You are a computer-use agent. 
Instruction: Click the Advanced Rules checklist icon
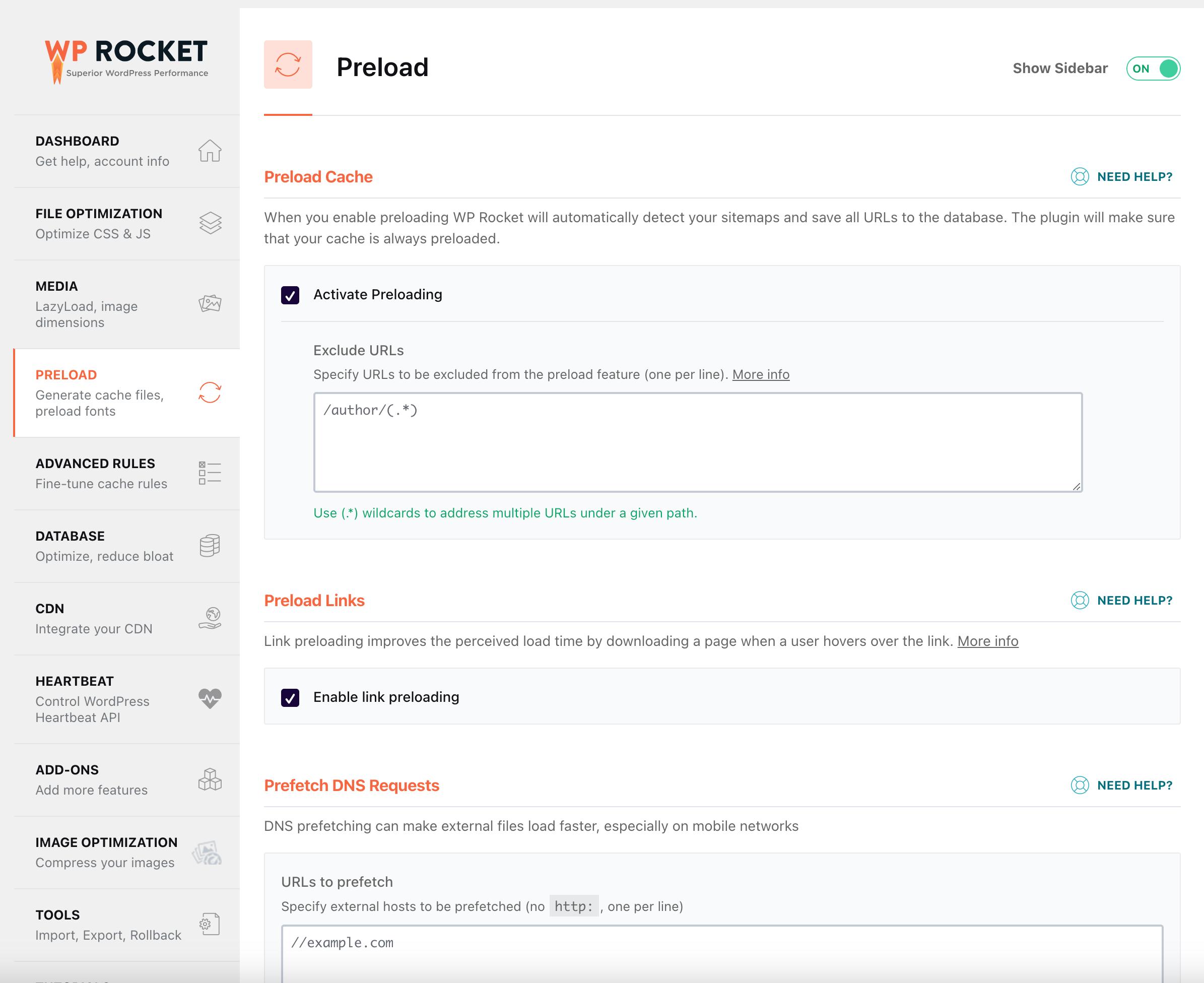pos(210,473)
